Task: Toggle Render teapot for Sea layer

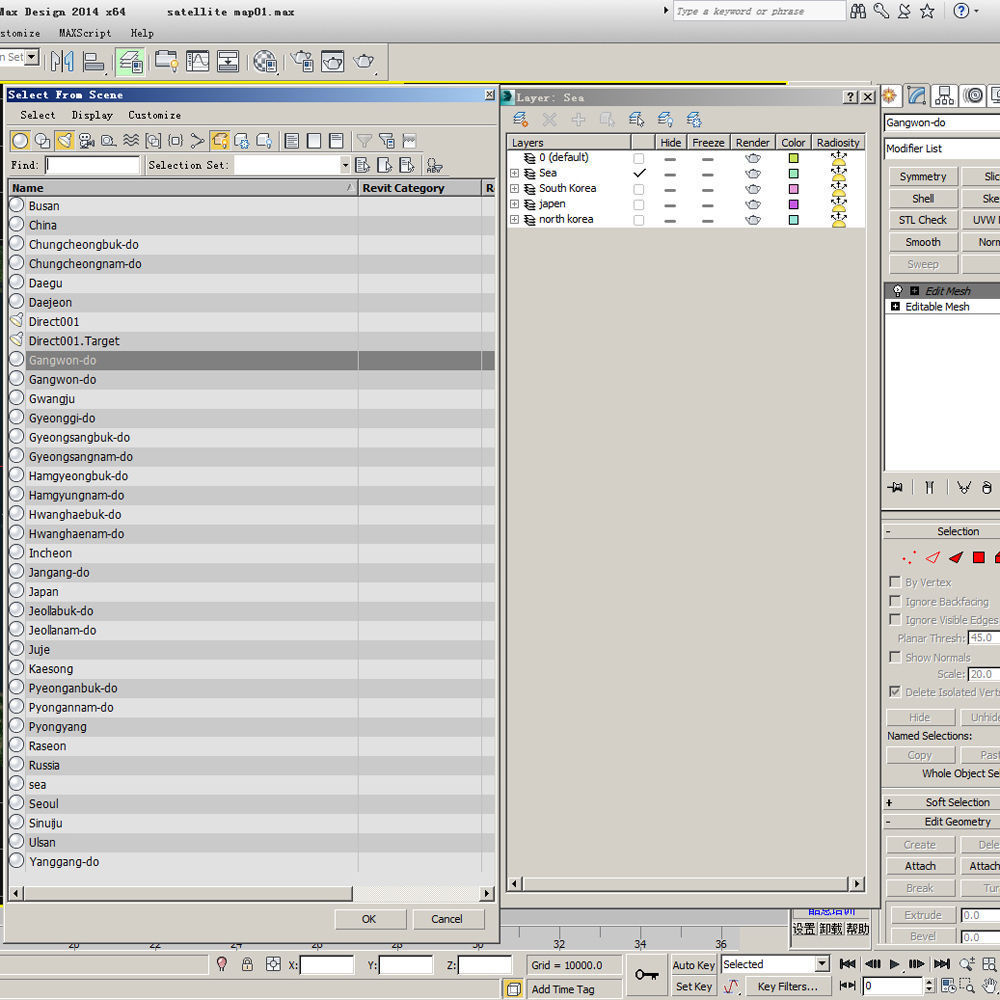Action: pyautogui.click(x=753, y=173)
